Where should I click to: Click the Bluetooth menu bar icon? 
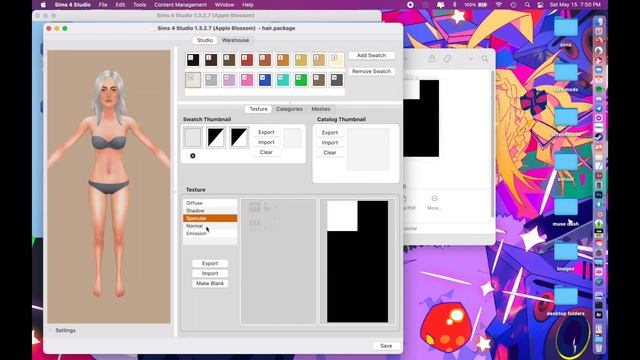pos(455,5)
